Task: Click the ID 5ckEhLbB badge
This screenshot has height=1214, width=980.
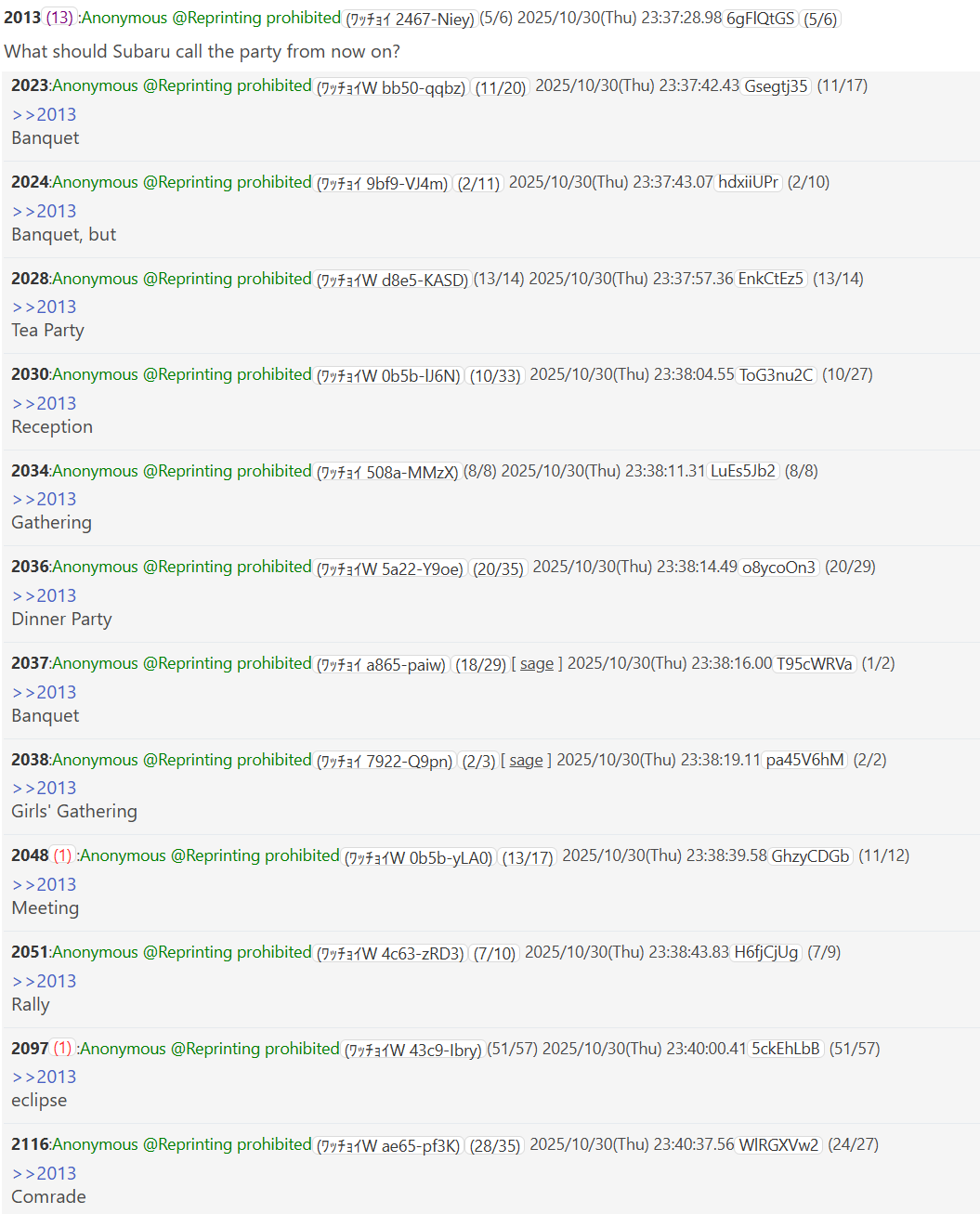Action: pyautogui.click(x=786, y=1048)
